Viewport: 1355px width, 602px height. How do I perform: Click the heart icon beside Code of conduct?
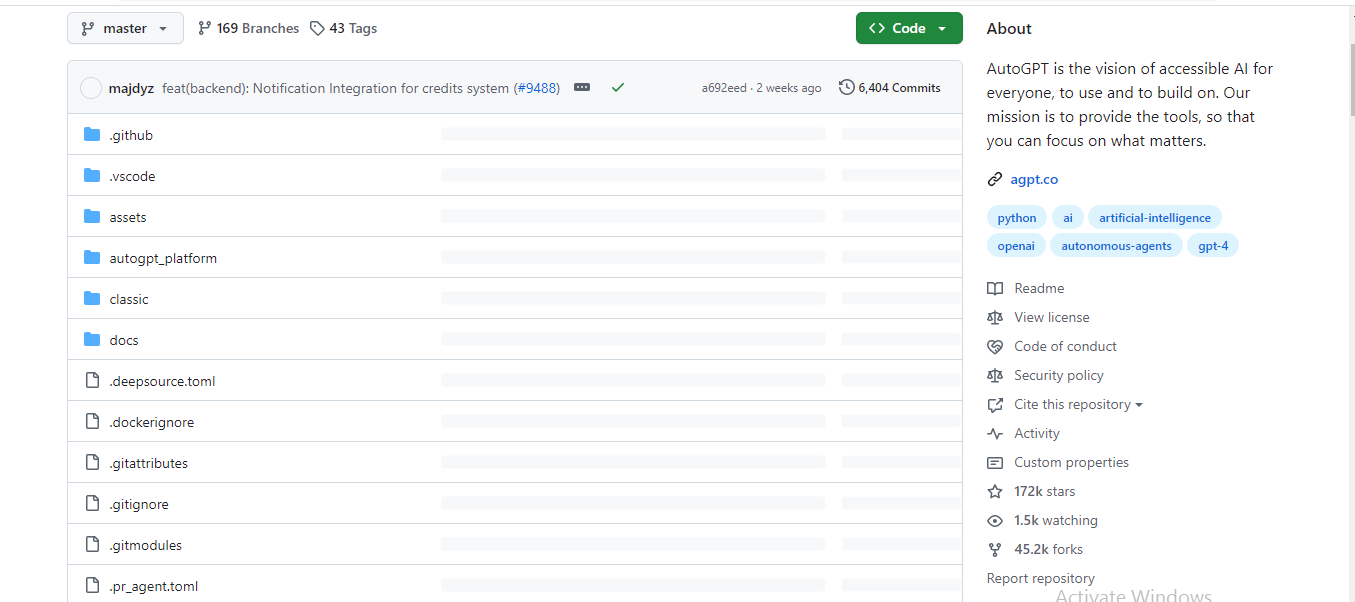(x=995, y=347)
